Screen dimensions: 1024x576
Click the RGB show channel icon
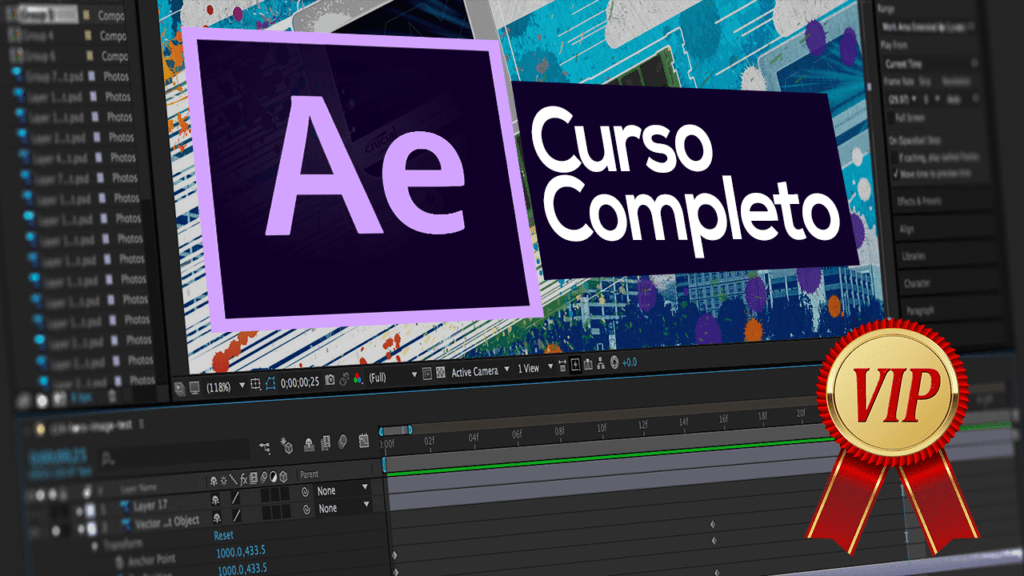click(357, 379)
